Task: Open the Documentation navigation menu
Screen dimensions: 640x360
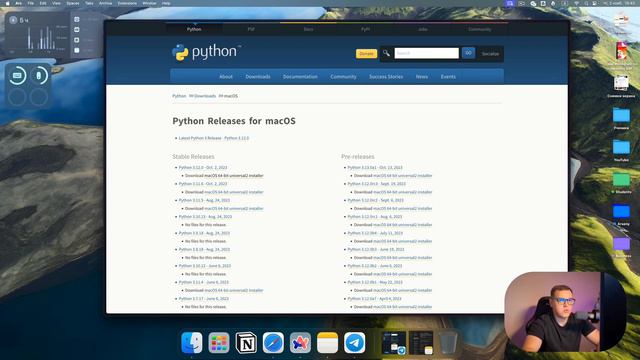Action: click(300, 77)
